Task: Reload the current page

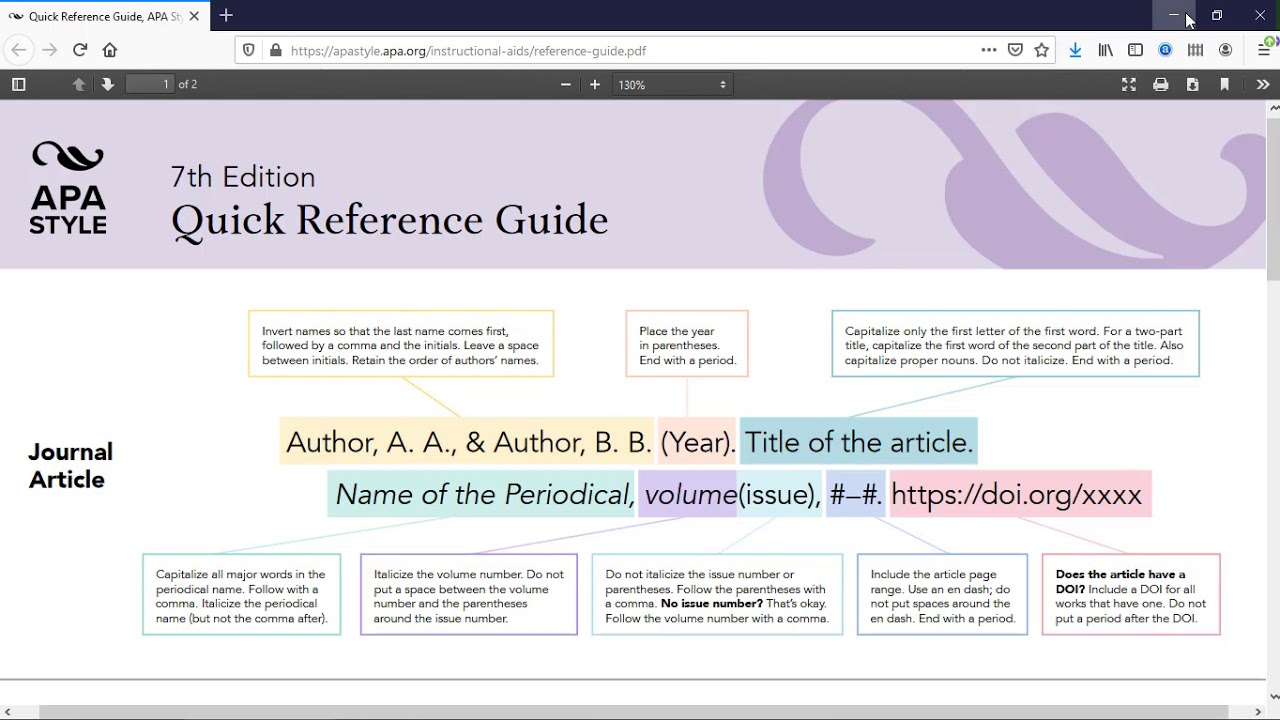Action: [80, 50]
